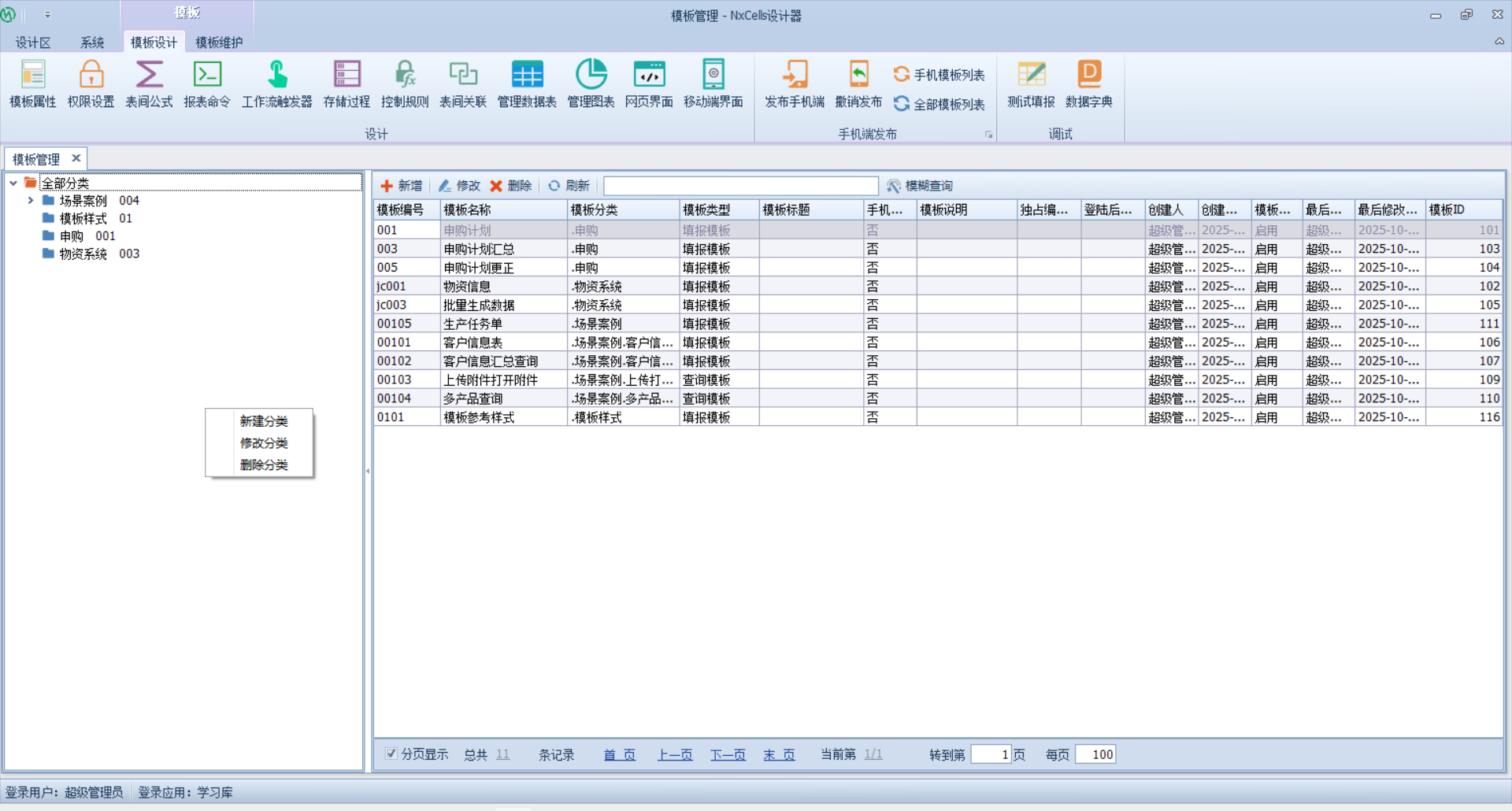Select the 物资系统 category in tree

tap(83, 254)
